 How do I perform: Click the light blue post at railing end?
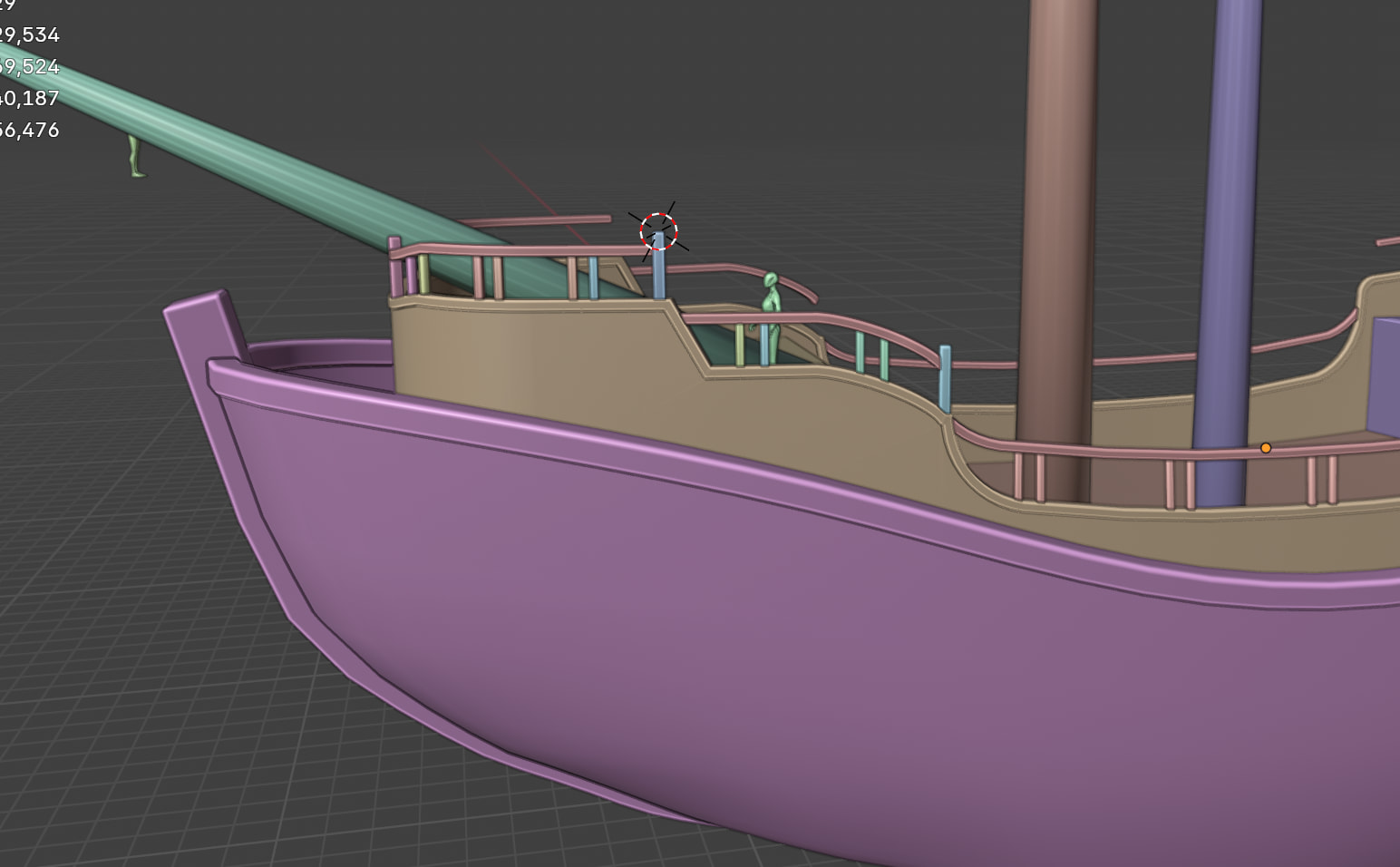tap(945, 379)
